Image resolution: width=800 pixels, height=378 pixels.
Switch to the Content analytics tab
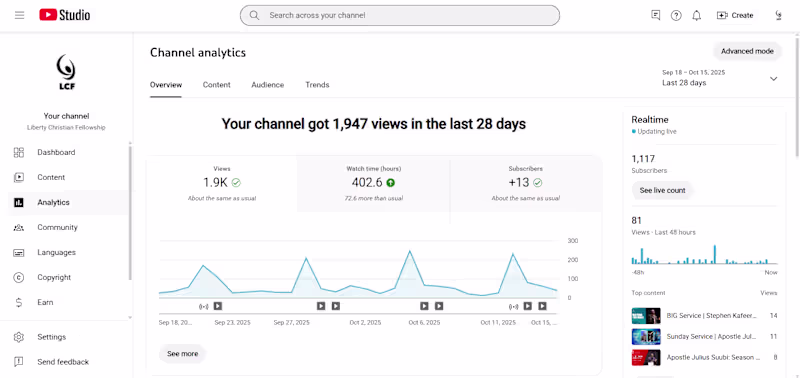click(x=216, y=85)
